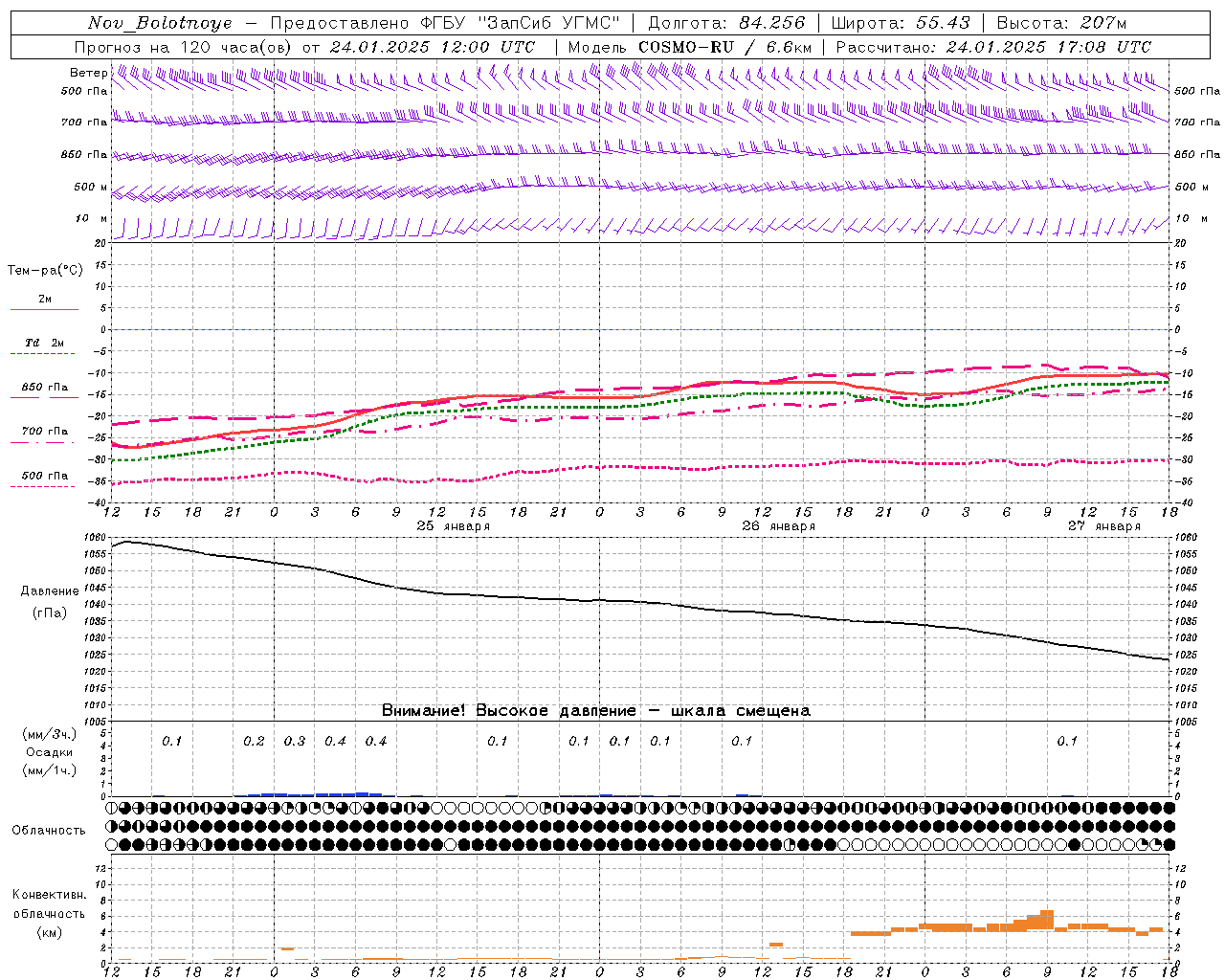Click the Долгота: 84.256 header value

(x=726, y=23)
